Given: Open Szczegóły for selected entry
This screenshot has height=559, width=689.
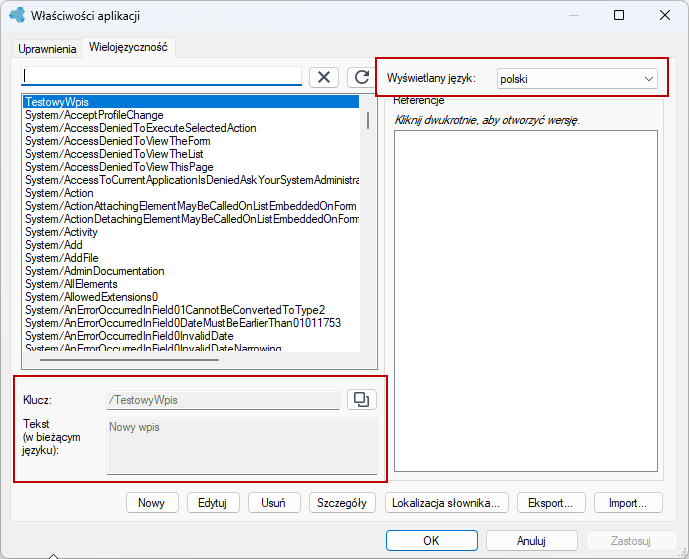Looking at the screenshot, I should [342, 503].
